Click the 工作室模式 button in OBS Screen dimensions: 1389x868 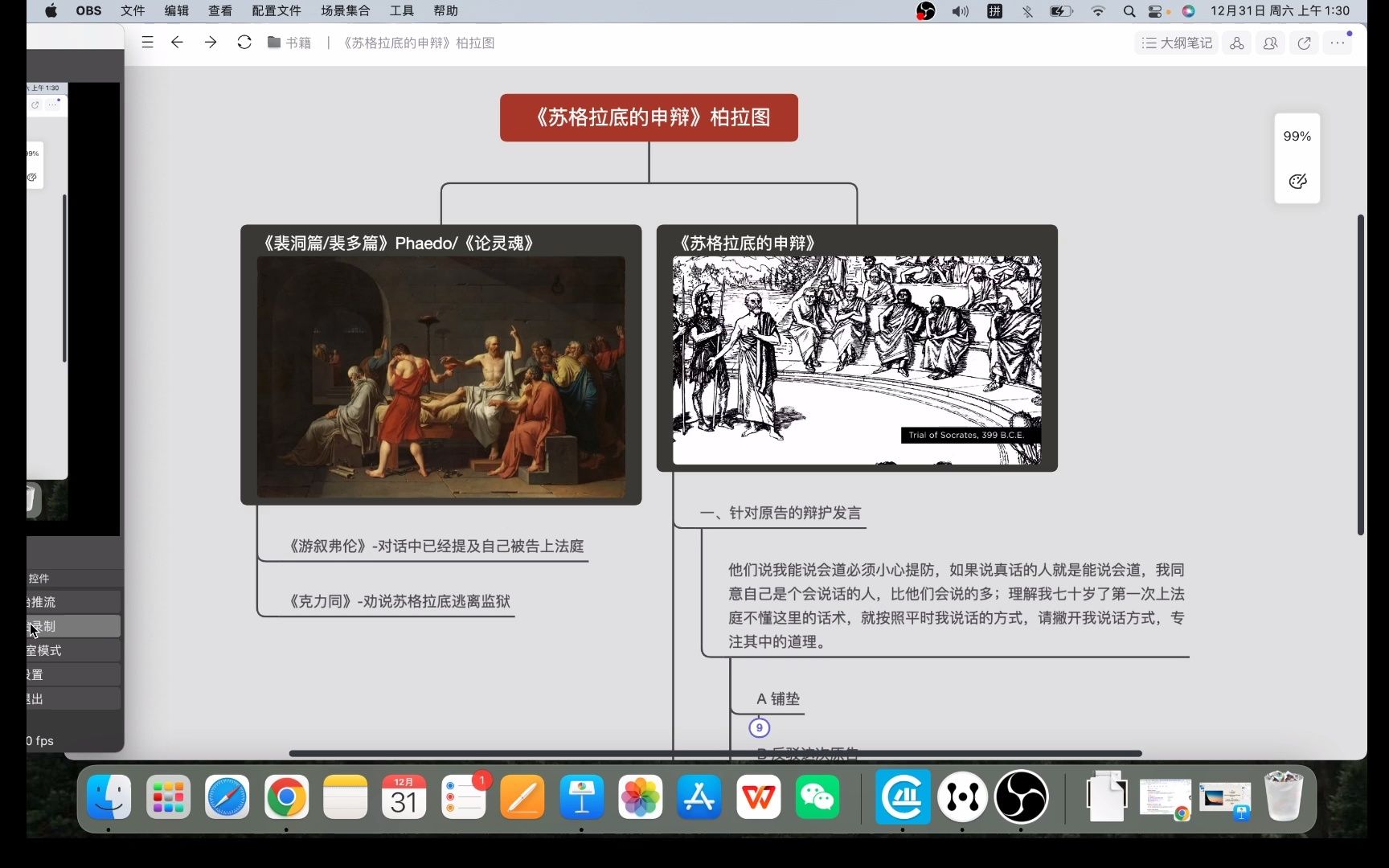73,650
